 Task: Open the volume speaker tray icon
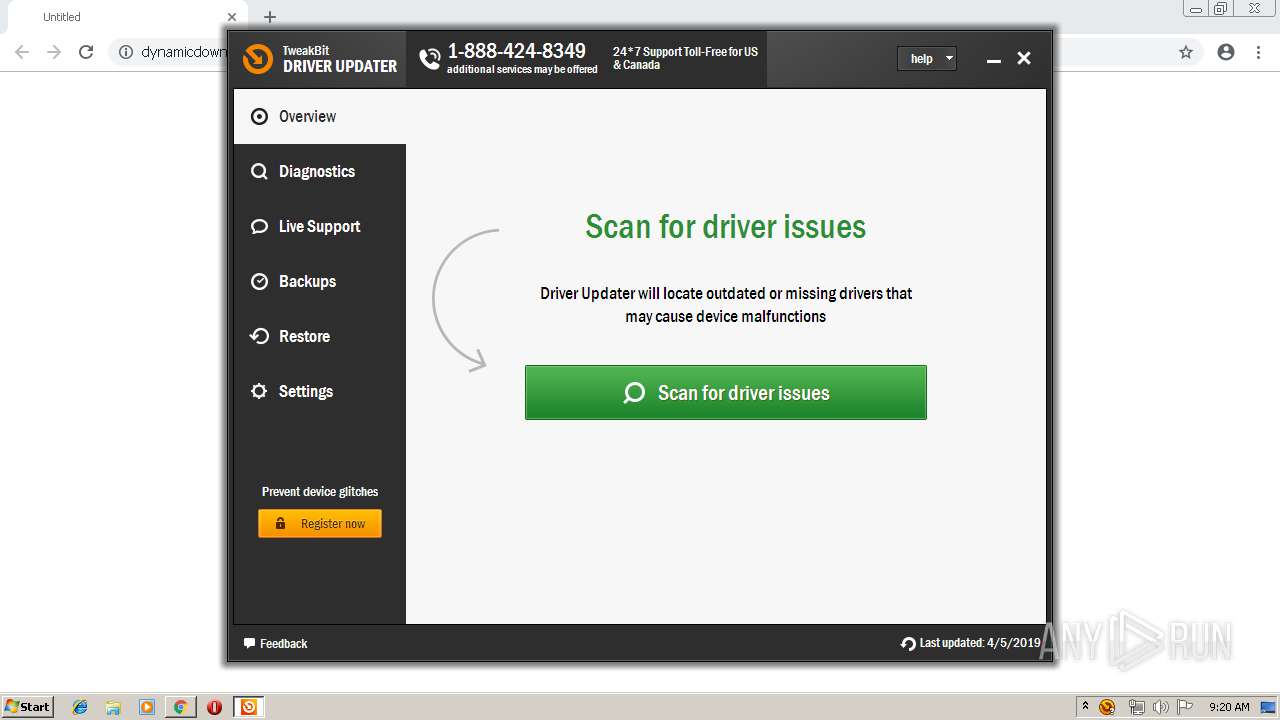tap(1161, 707)
